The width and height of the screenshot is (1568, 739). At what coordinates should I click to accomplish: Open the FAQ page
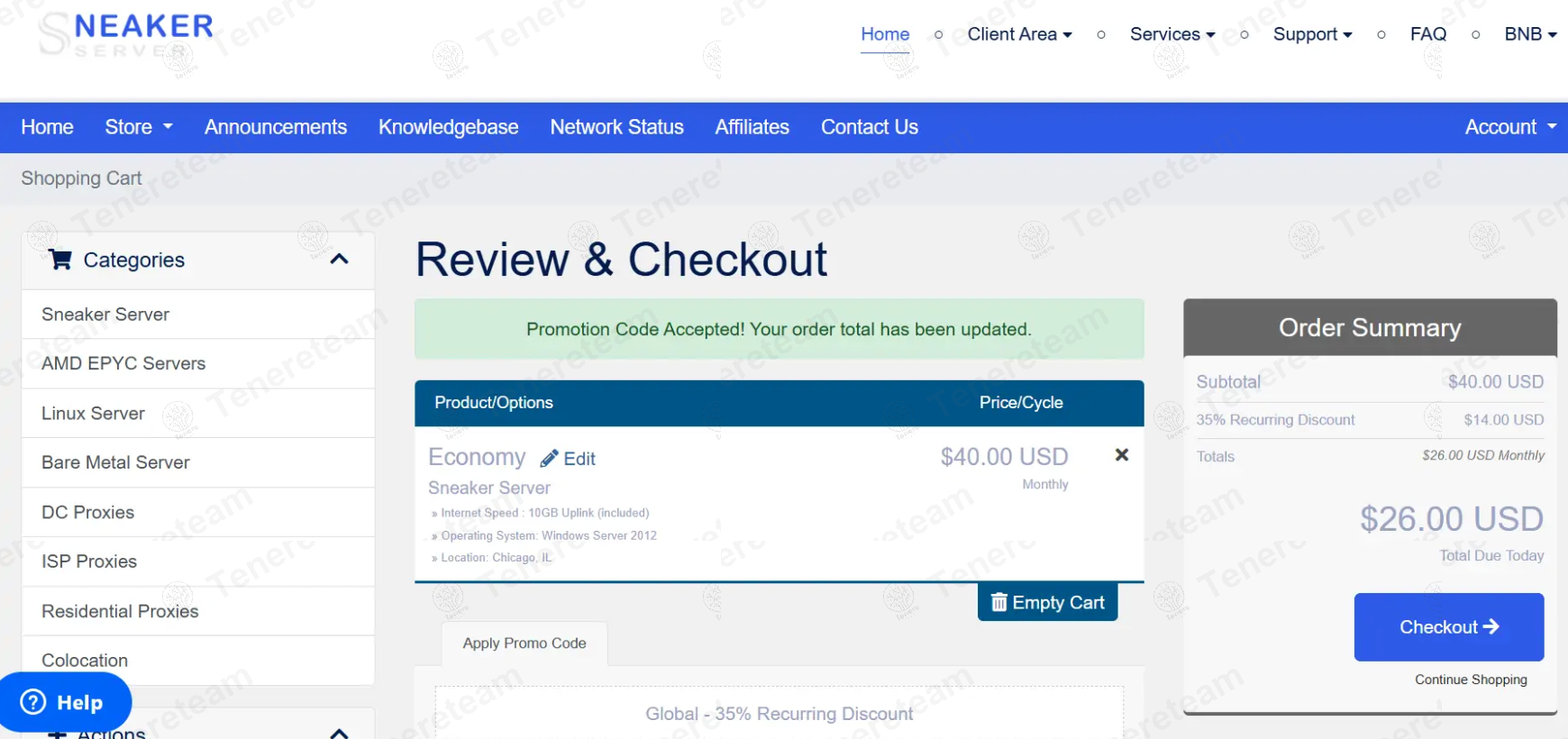1428,34
